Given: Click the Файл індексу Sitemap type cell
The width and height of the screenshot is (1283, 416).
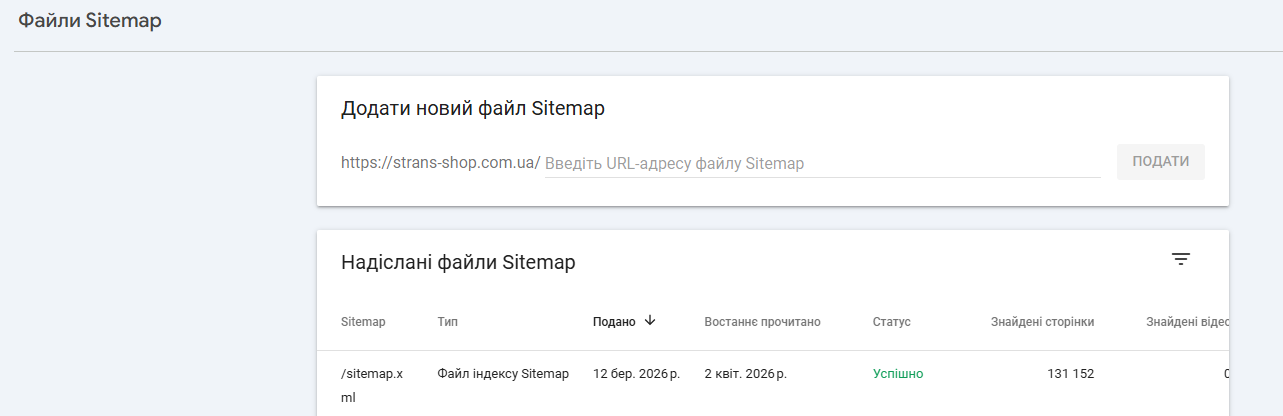Looking at the screenshot, I should (503, 374).
